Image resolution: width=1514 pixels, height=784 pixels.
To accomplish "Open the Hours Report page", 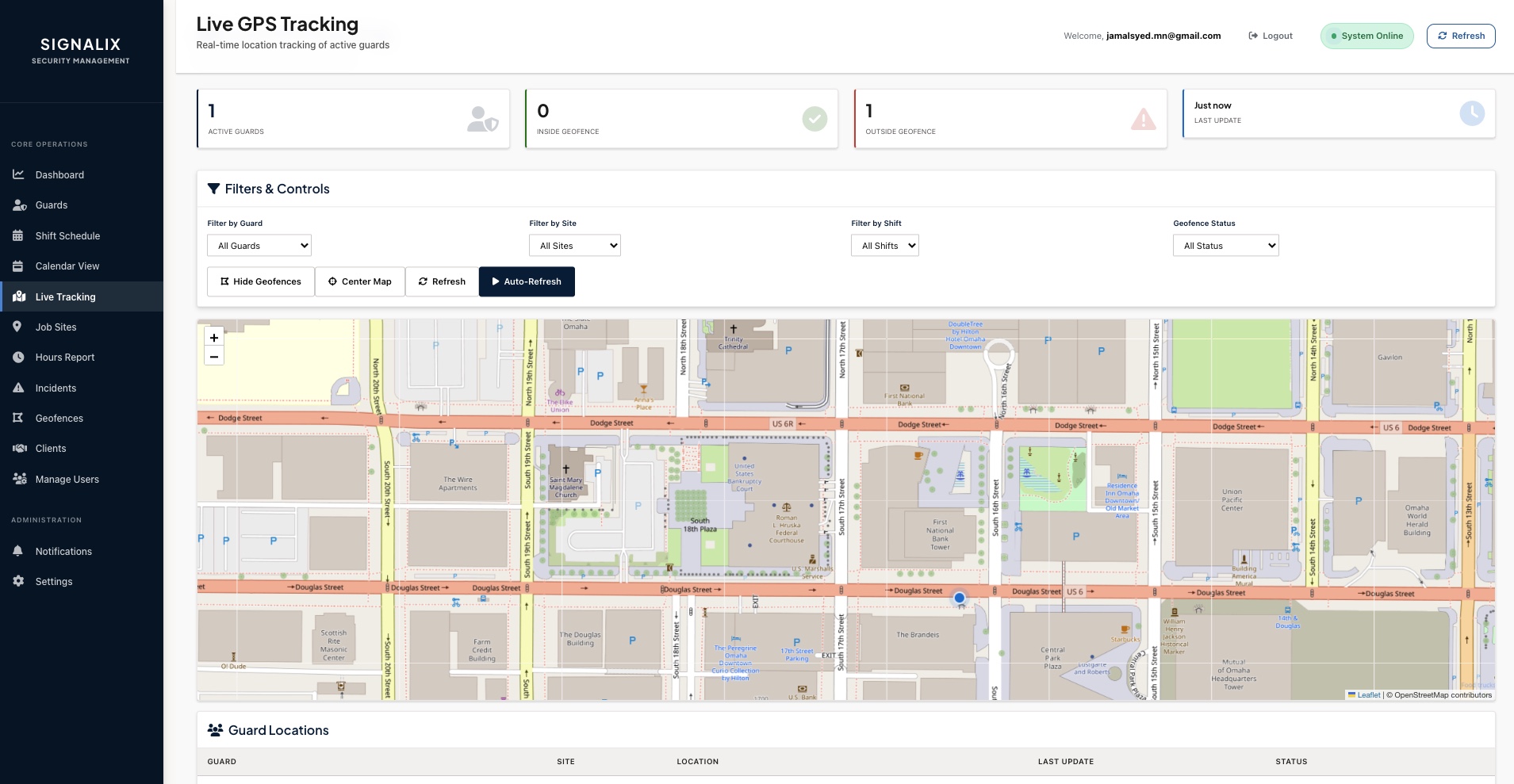I will tap(66, 357).
